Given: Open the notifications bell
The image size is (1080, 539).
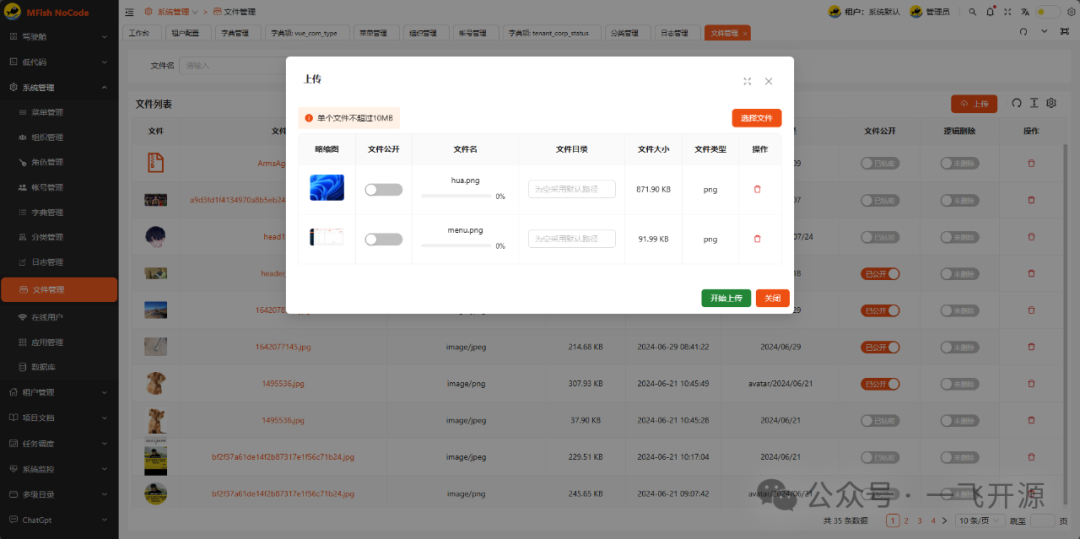Looking at the screenshot, I should click(x=990, y=12).
